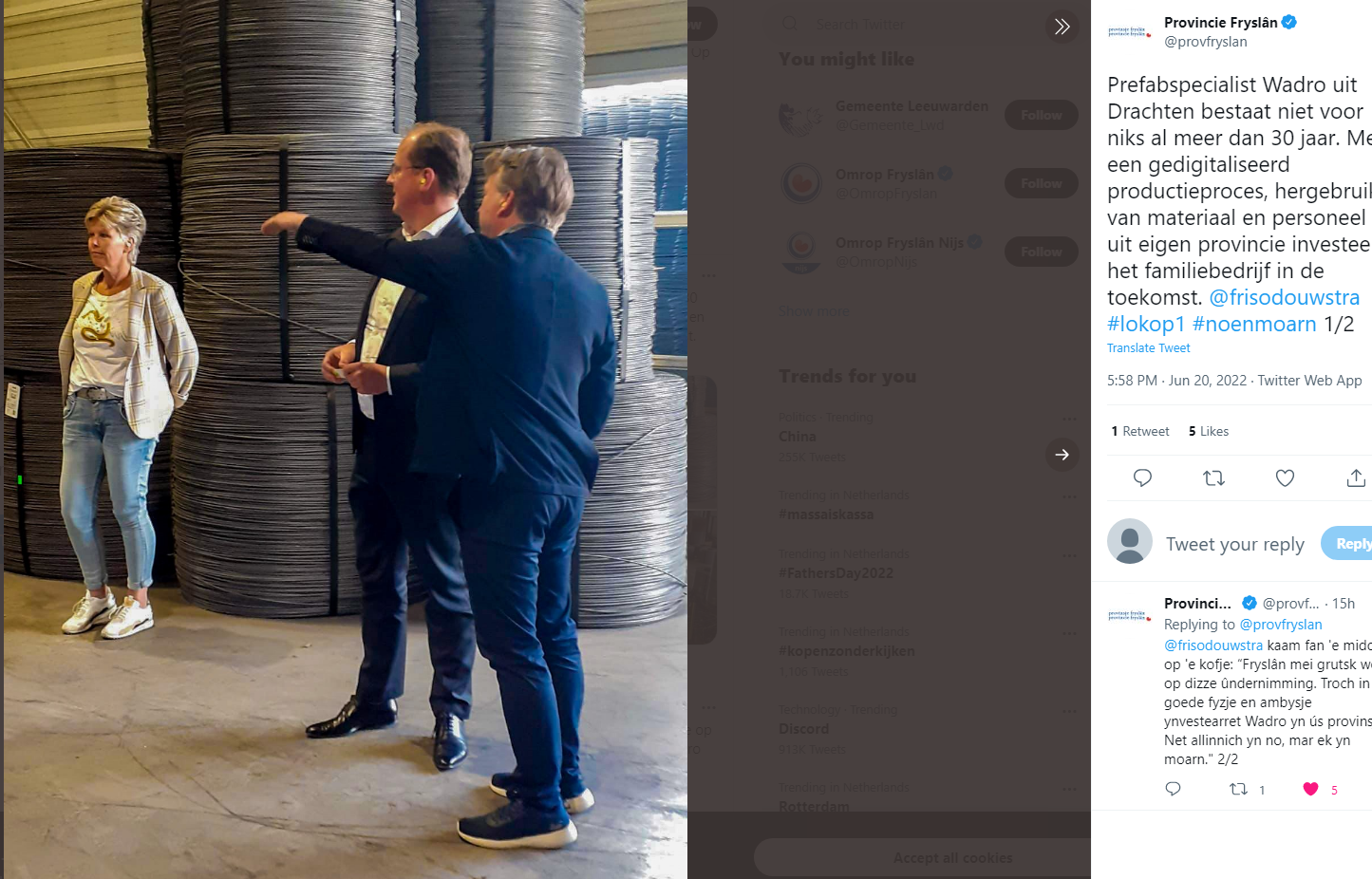View the 5 Likes list
1372x879 pixels.
pos(1209,431)
